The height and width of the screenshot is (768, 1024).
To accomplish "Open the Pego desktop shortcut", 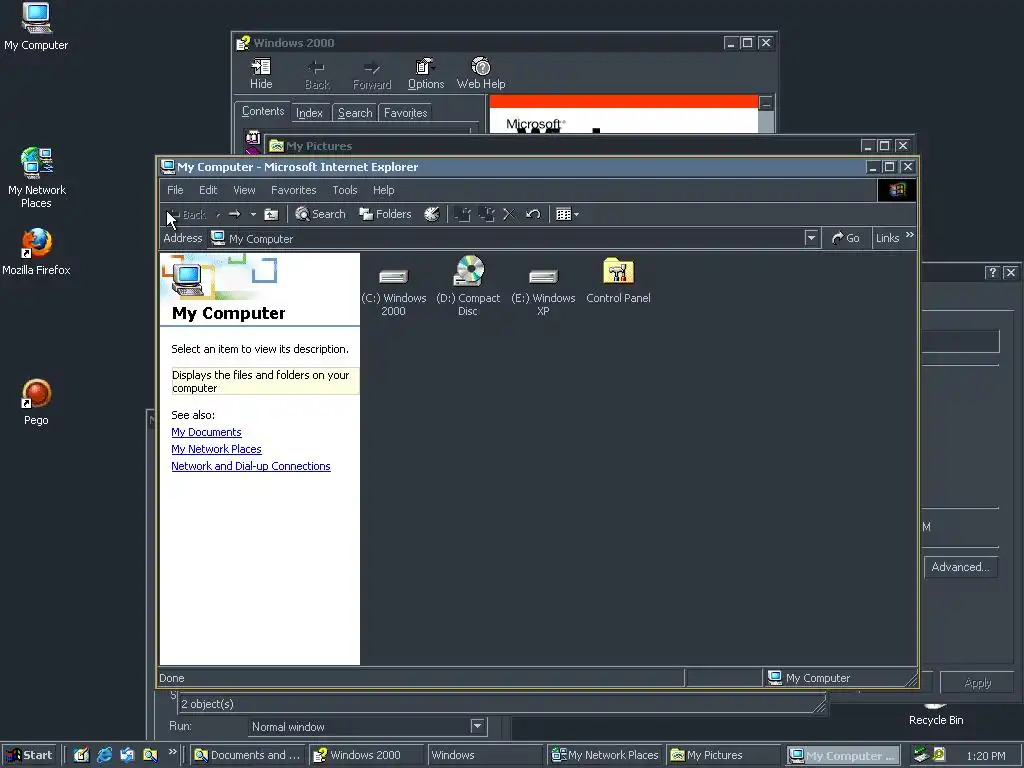I will 36,403.
